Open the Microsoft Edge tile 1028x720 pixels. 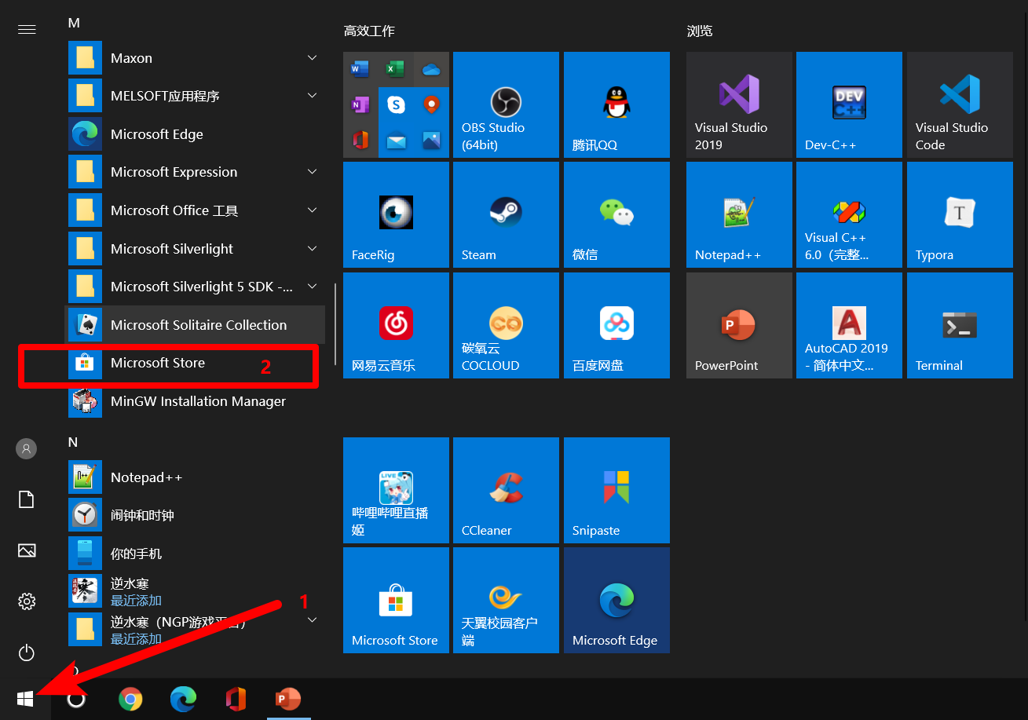coord(616,600)
